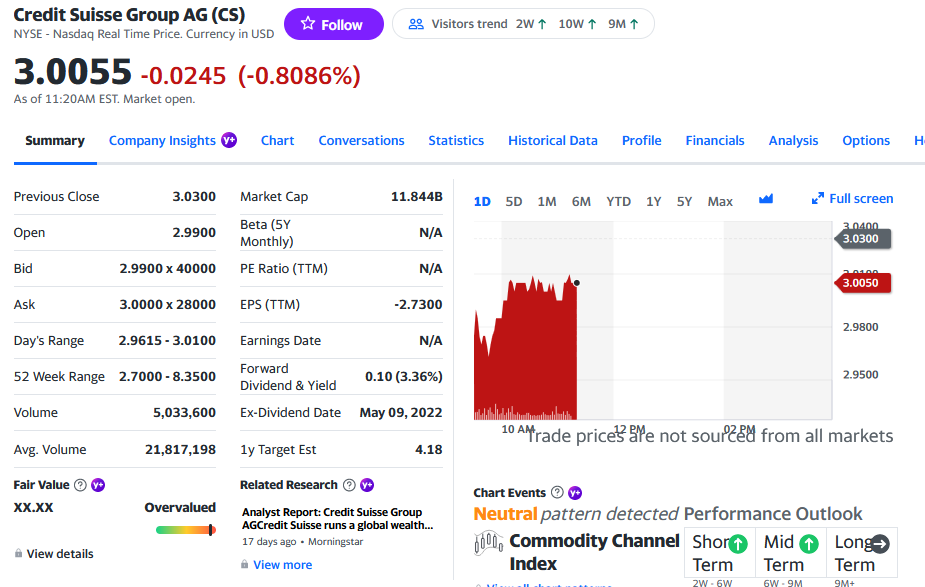Click the candlestick pattern icon beside Commodity Channel Index
Image resolution: width=925 pixels, height=587 pixels.
(488, 543)
